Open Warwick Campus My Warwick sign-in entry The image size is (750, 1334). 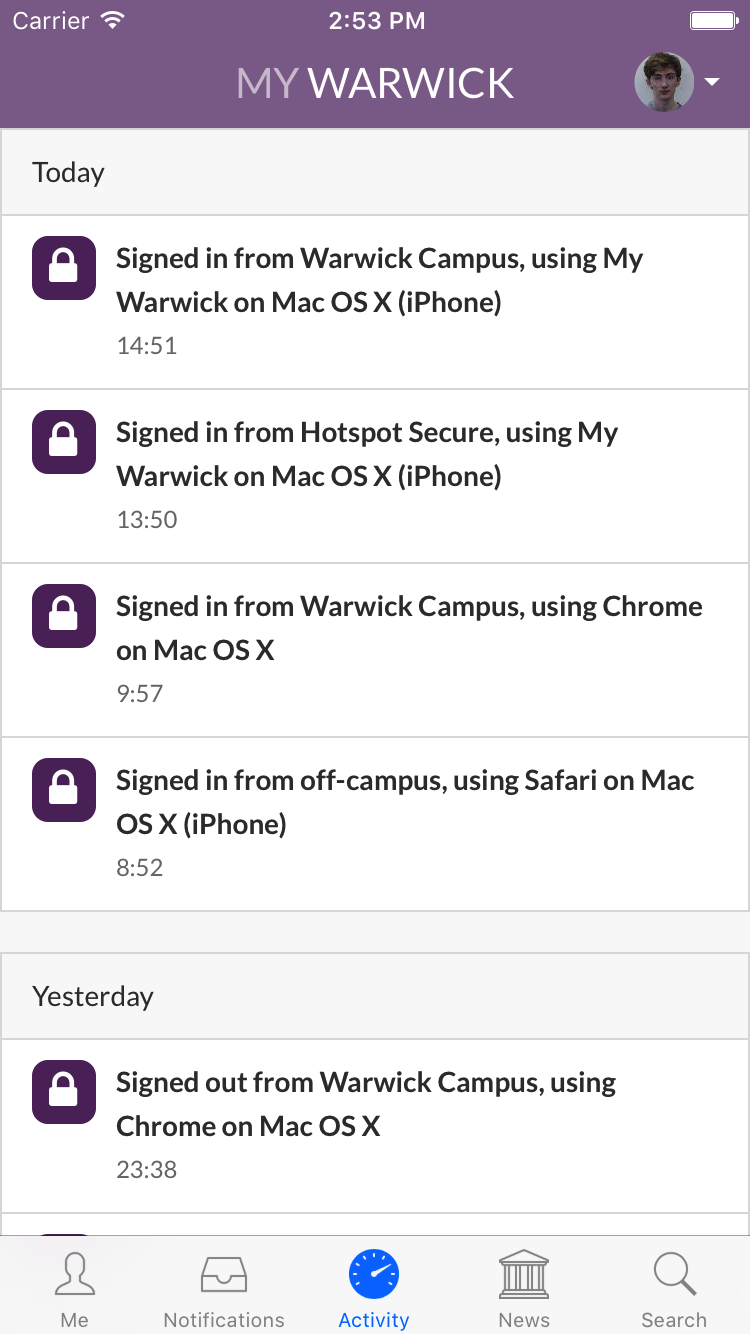point(400,302)
